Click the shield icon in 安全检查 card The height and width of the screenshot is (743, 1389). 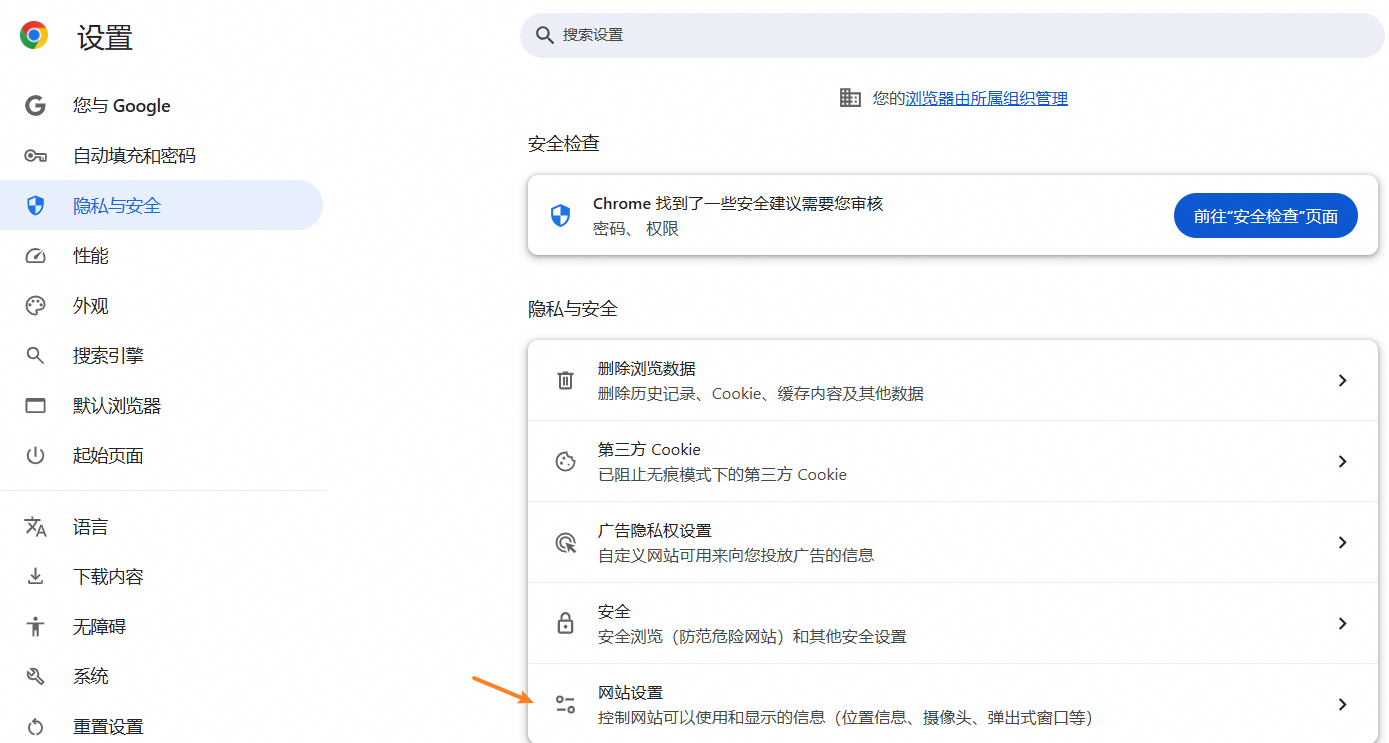(x=561, y=216)
